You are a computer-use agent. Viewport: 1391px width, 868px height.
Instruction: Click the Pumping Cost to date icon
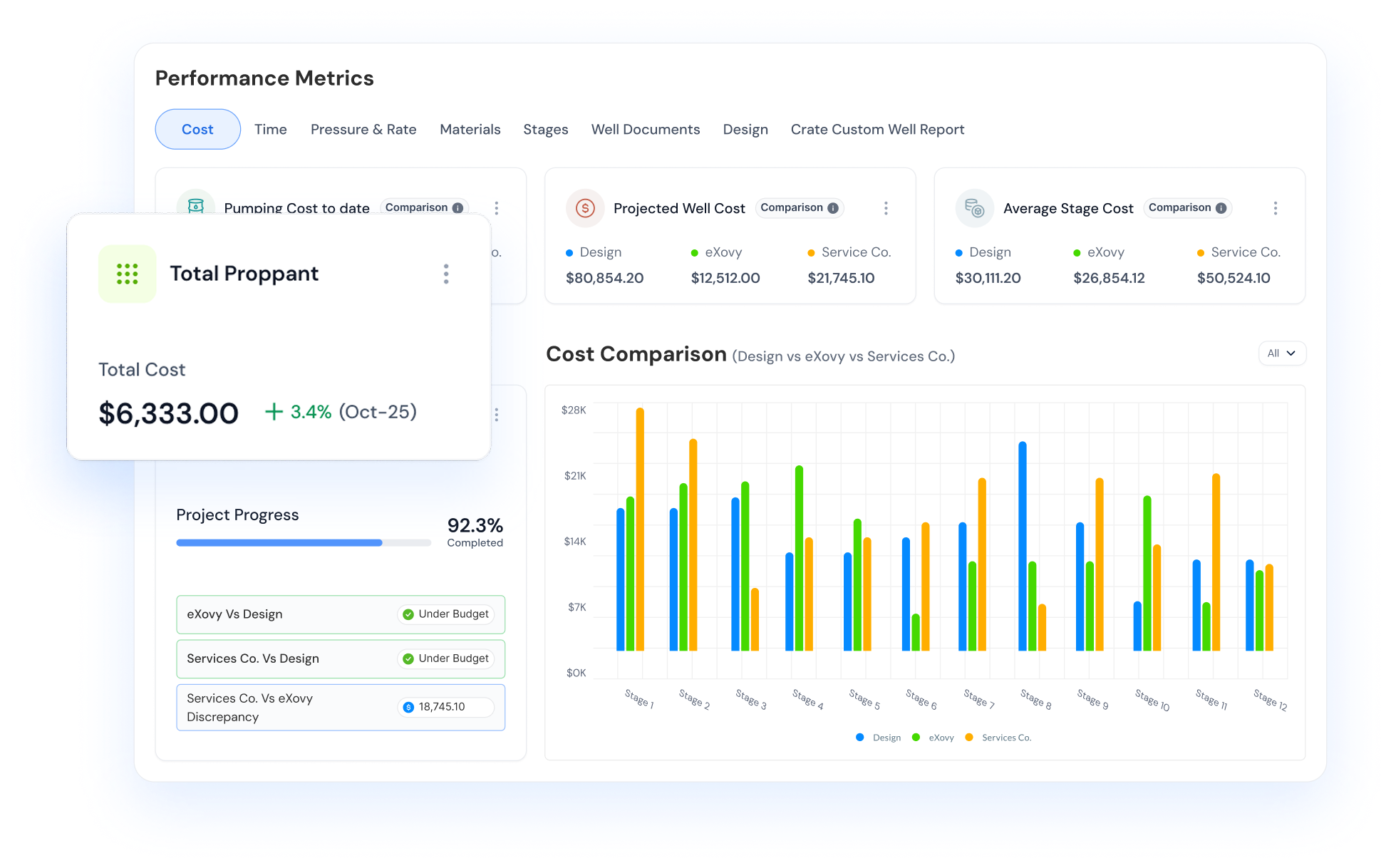(196, 206)
